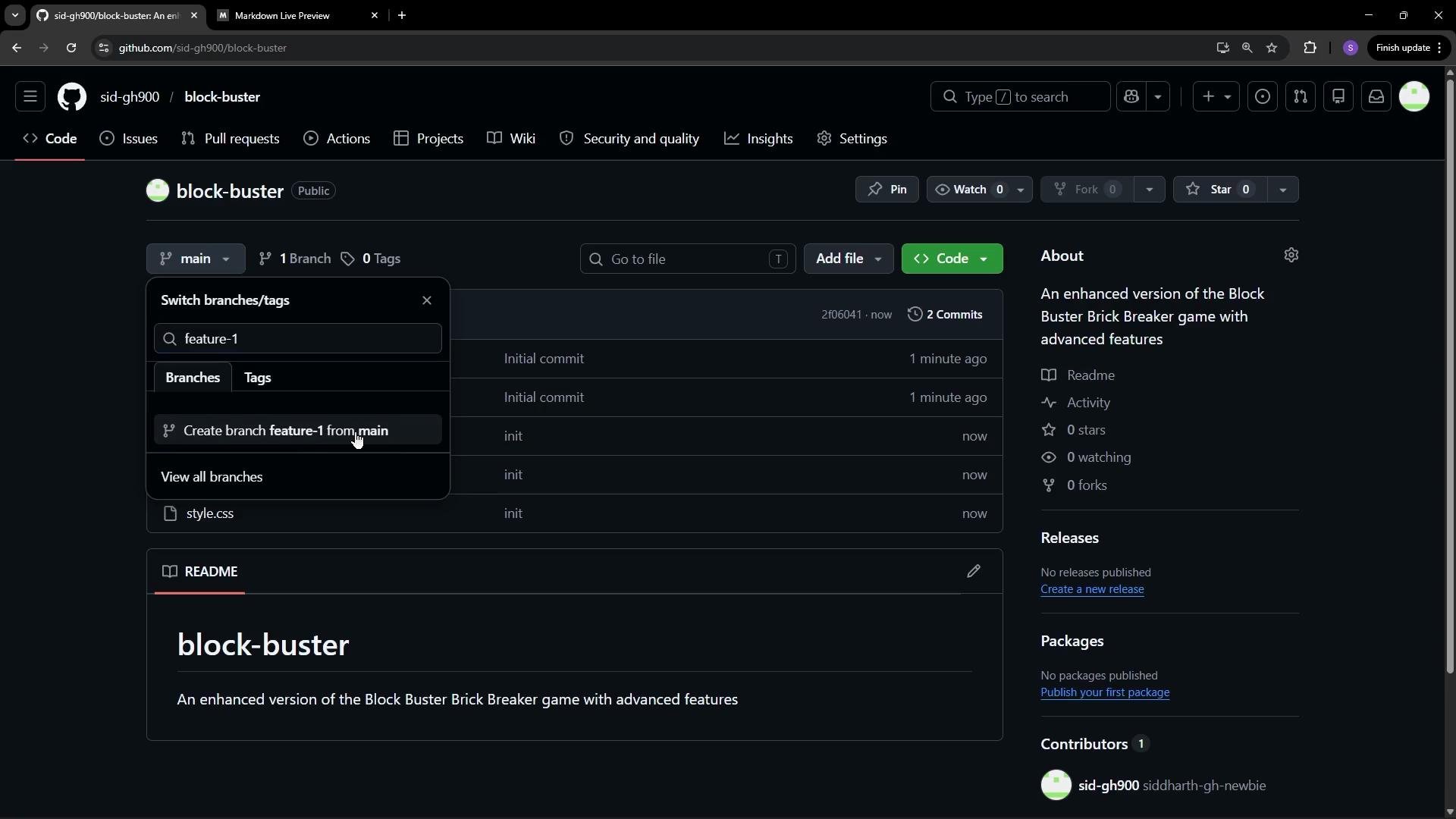
Task: Open the global navigation hamburger menu
Action: 30,97
